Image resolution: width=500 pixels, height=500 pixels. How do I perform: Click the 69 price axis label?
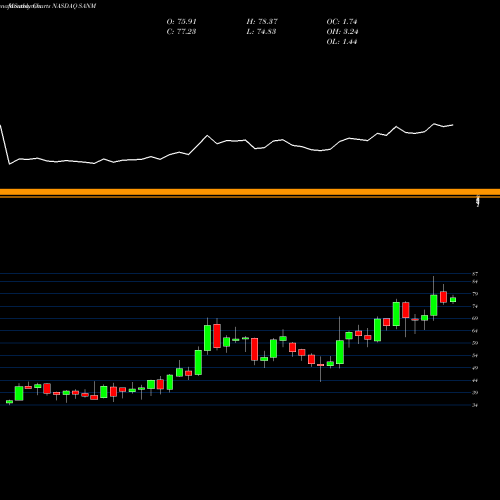475,318
